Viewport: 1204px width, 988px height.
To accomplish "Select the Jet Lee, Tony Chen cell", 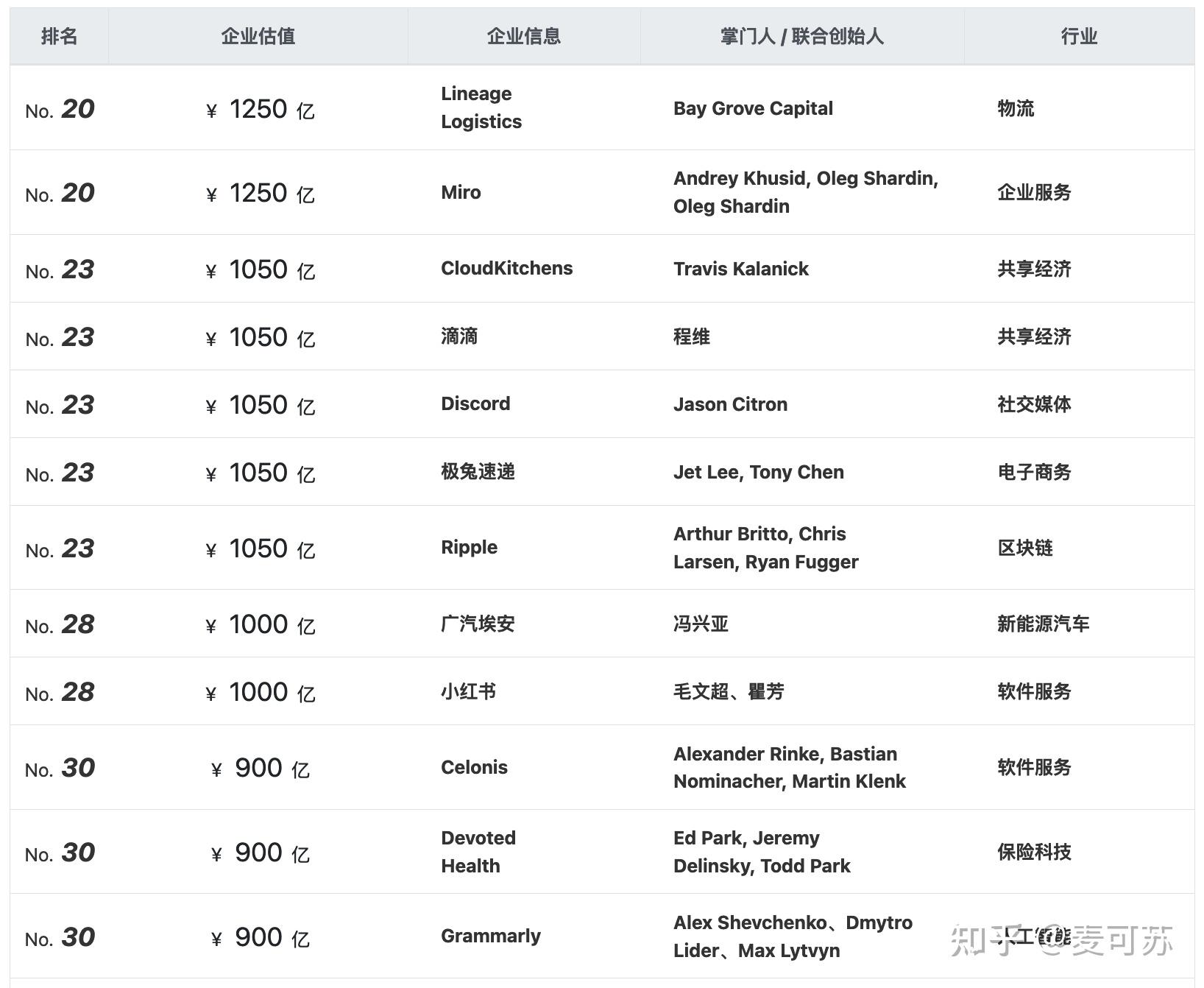I will pos(759,472).
